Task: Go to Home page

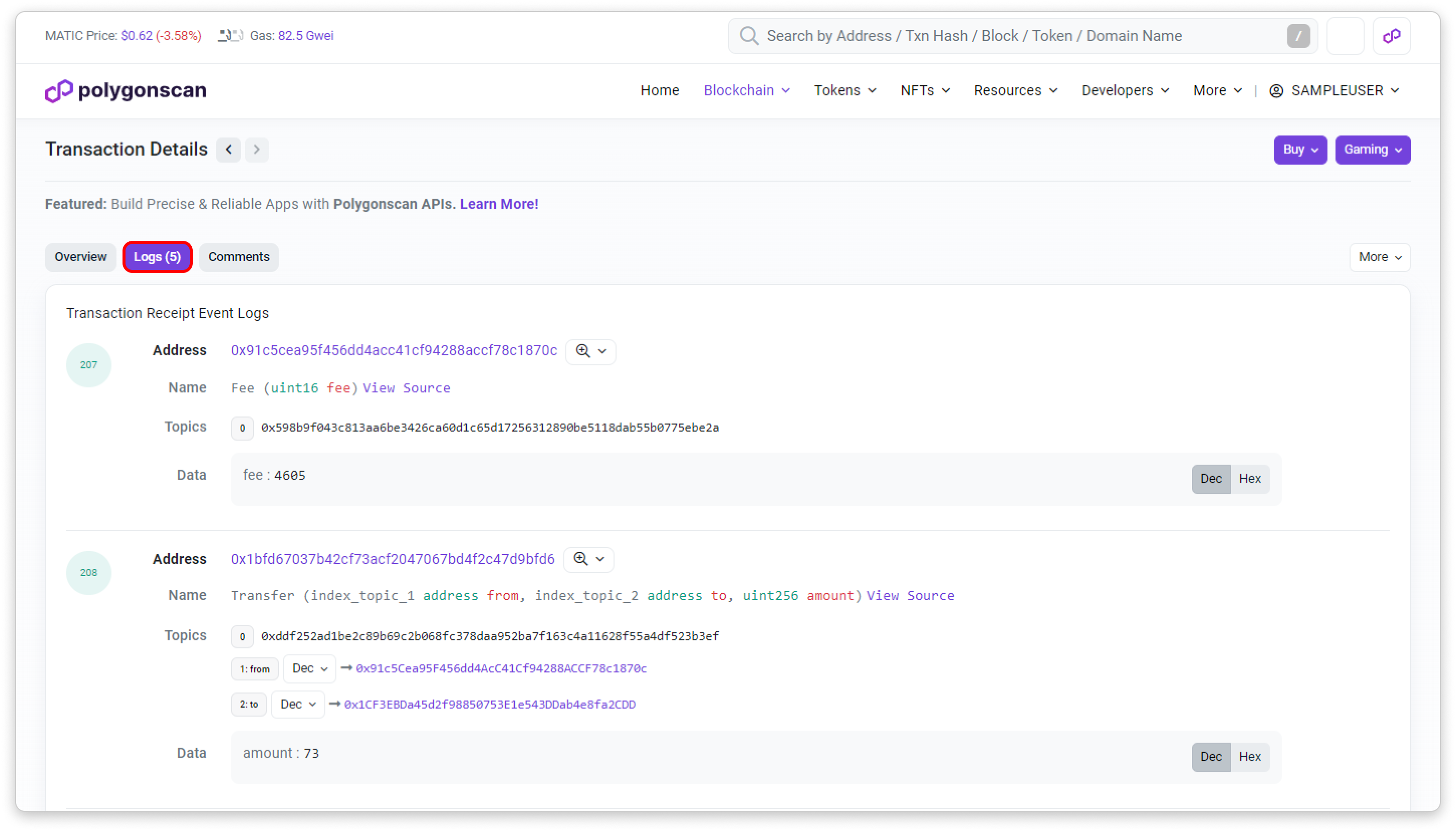Action: click(660, 90)
